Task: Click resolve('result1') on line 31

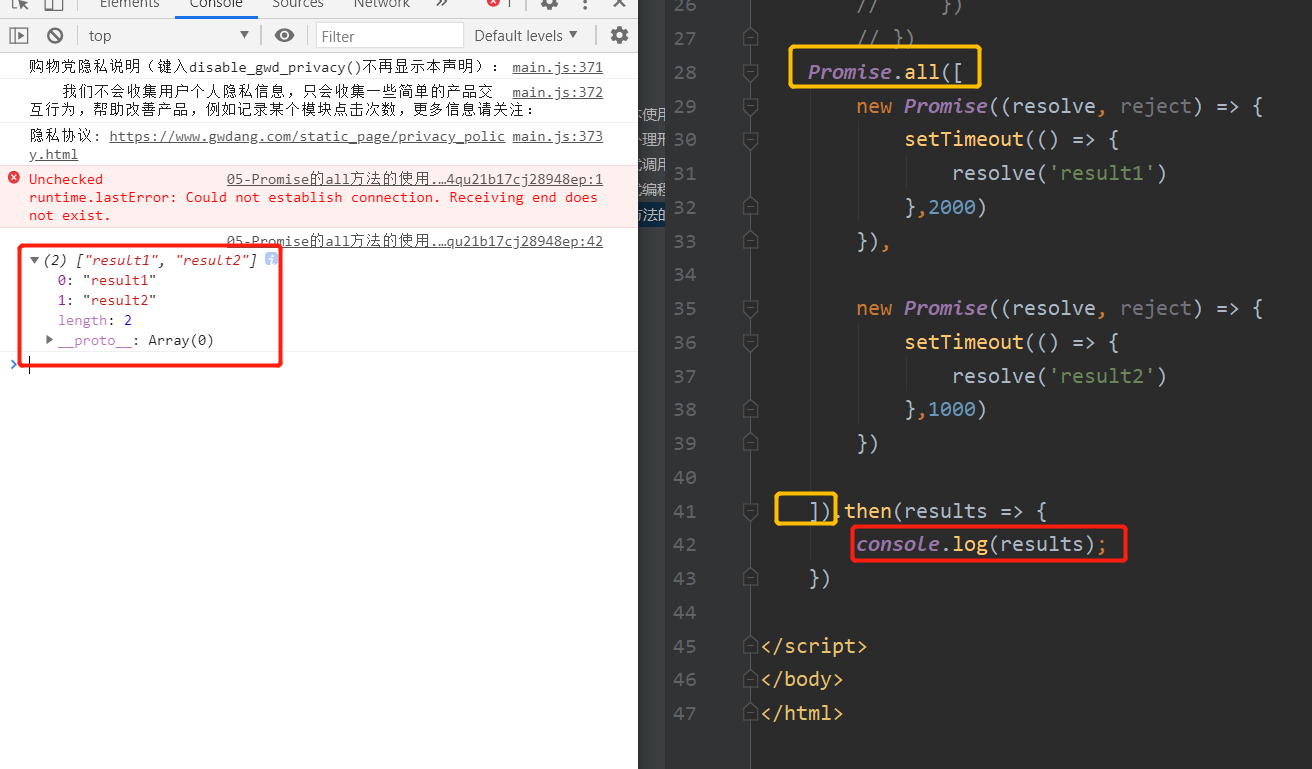Action: (x=1060, y=173)
